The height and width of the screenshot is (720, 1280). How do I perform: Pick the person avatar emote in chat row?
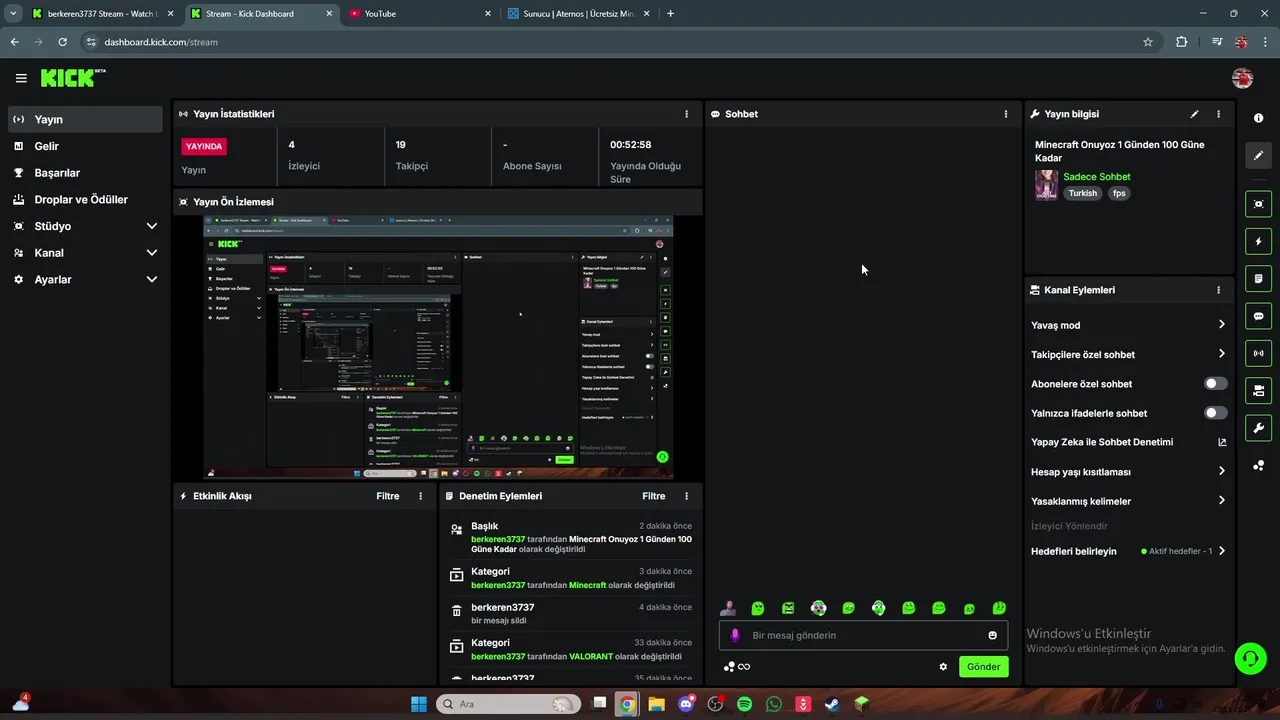click(x=728, y=608)
